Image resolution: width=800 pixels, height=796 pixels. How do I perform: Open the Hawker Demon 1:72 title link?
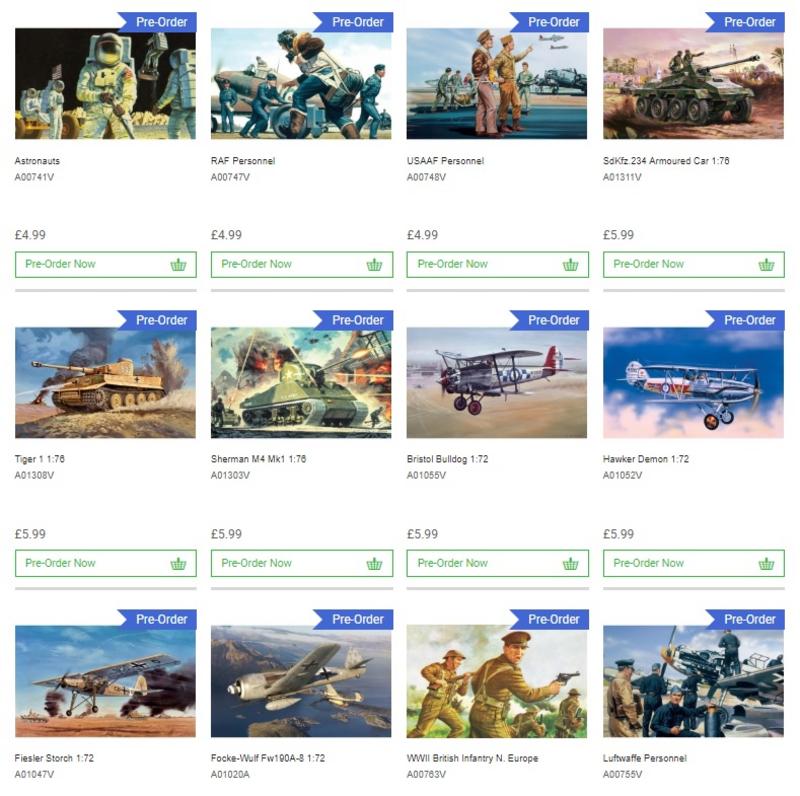pyautogui.click(x=645, y=459)
